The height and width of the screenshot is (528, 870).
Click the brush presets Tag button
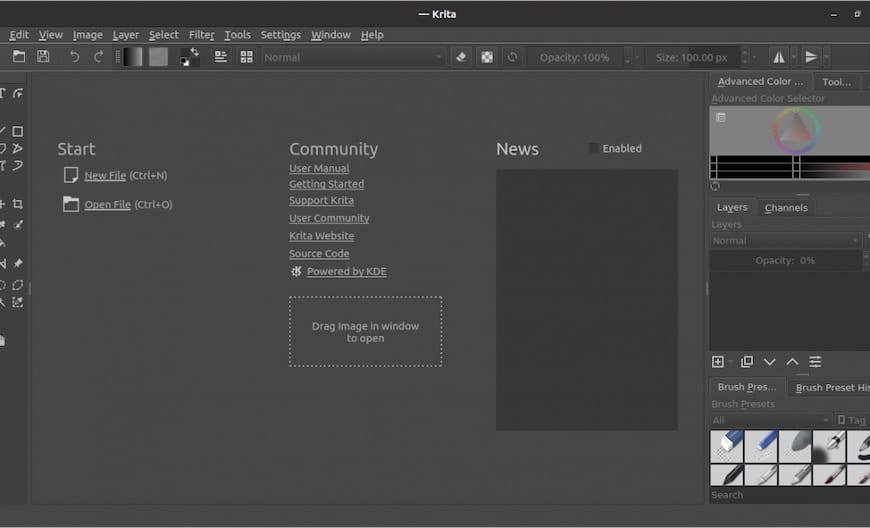click(x=852, y=420)
